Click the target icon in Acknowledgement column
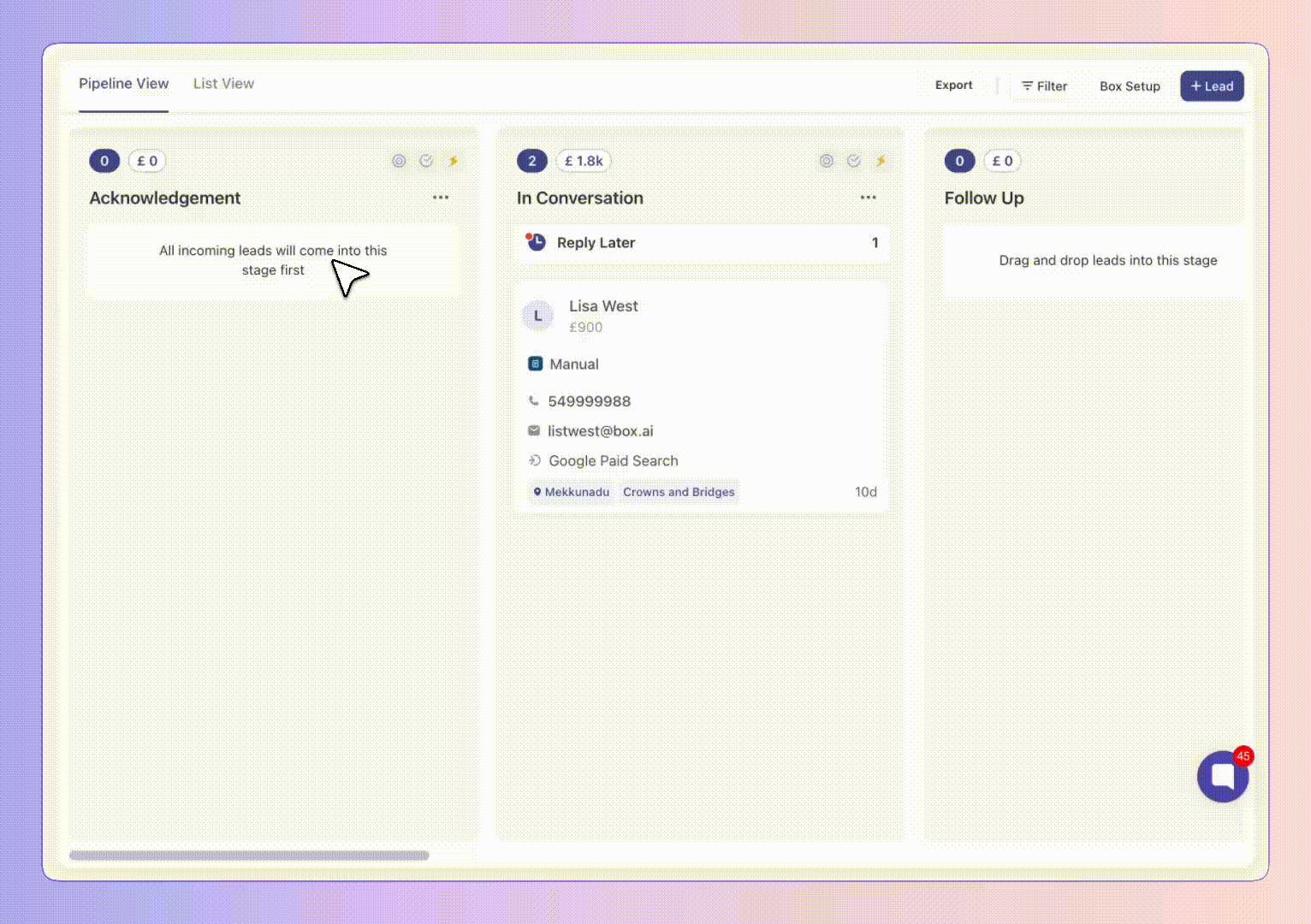1311x924 pixels. 399,161
